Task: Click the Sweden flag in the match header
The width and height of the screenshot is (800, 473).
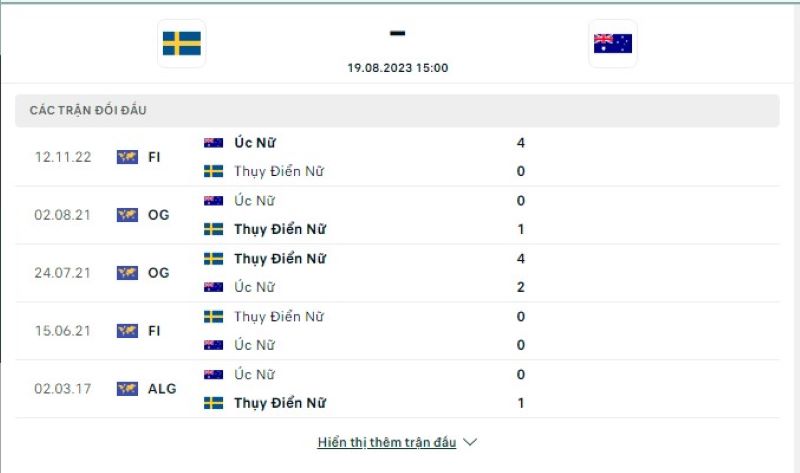Action: 181,43
